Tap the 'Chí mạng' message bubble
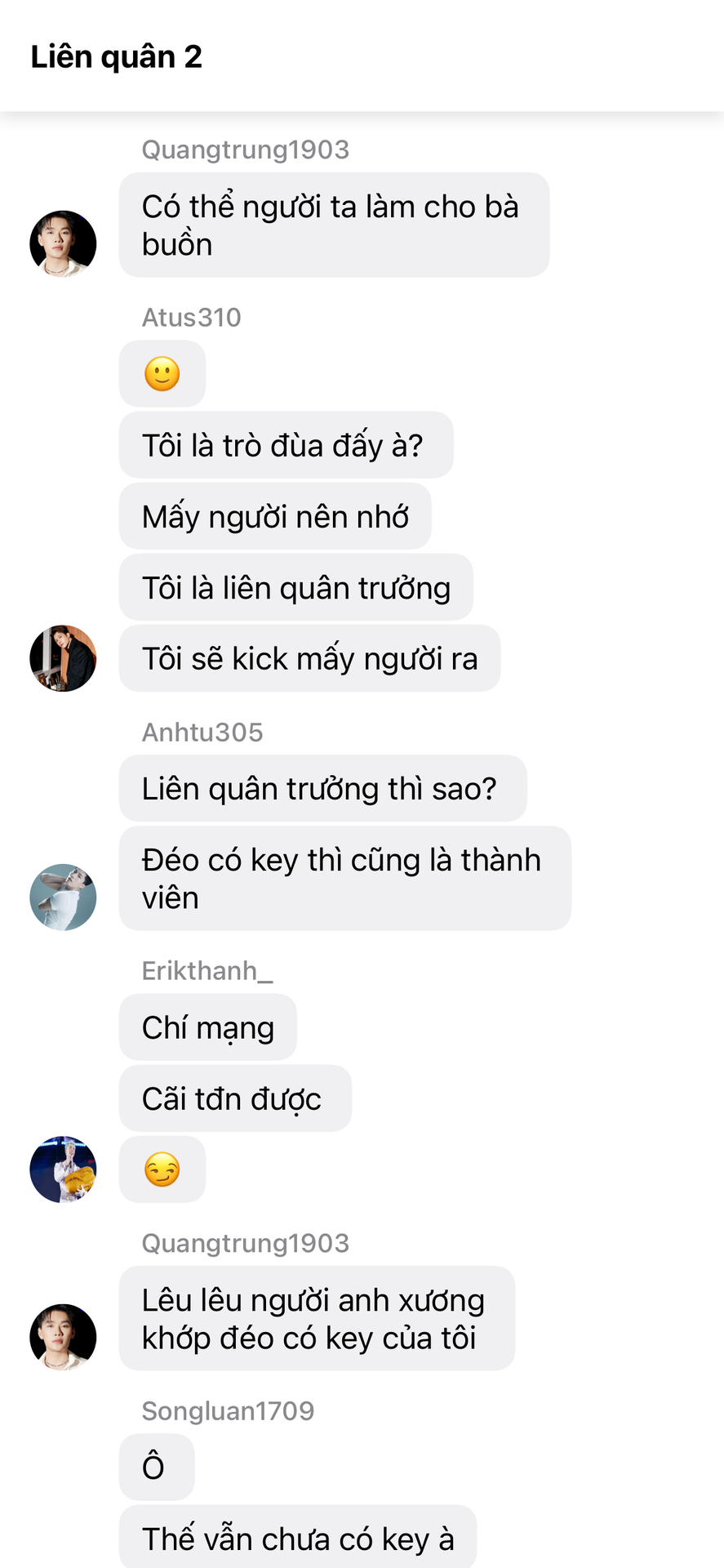724x1568 pixels. point(208,1027)
